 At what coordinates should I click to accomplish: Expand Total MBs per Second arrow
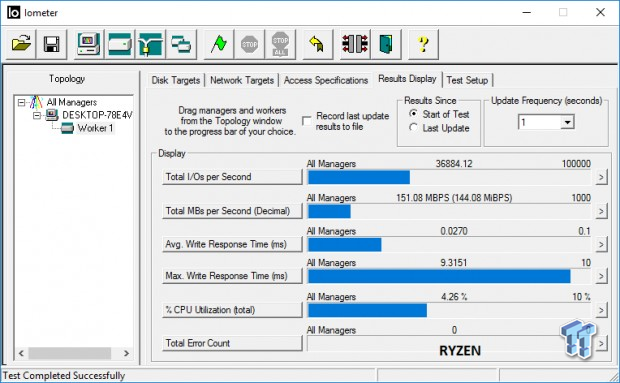pos(601,211)
